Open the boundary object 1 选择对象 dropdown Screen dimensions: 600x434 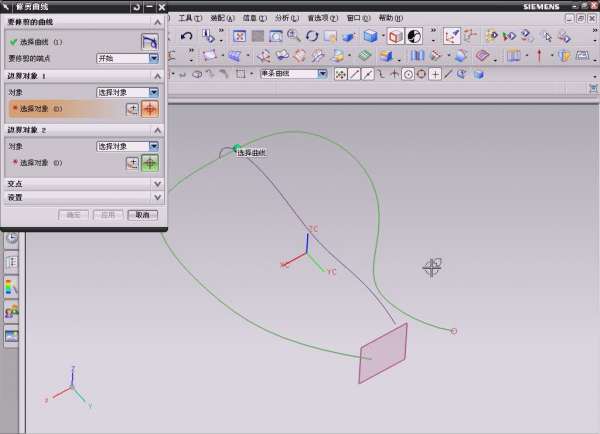click(128, 92)
